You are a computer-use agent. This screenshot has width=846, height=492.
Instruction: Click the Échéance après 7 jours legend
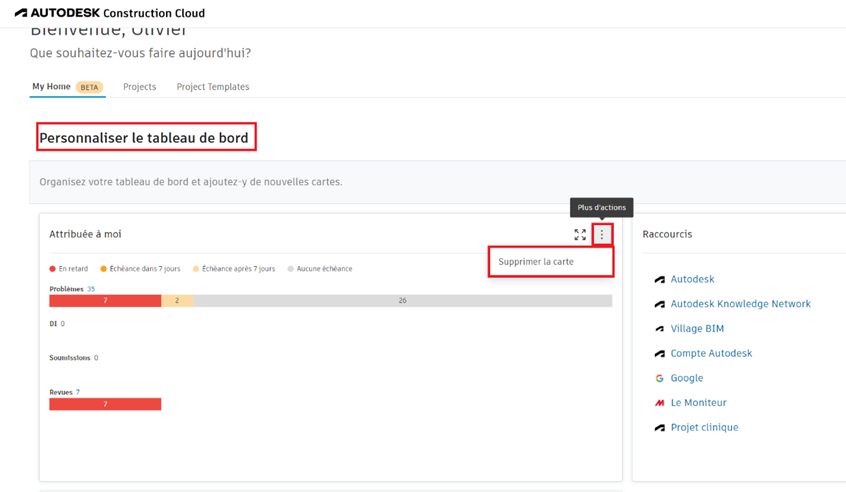234,269
